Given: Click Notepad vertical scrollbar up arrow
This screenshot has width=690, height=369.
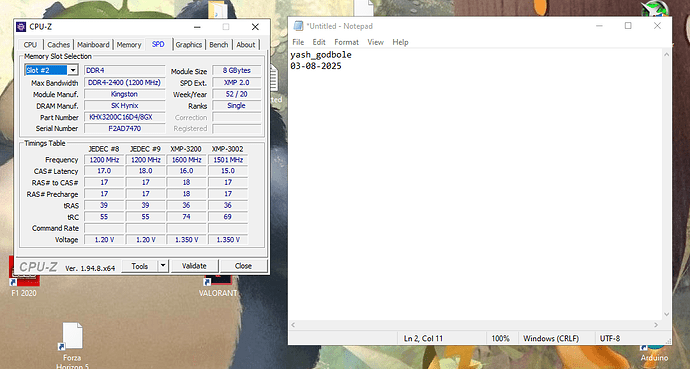Looking at the screenshot, I should click(x=666, y=54).
